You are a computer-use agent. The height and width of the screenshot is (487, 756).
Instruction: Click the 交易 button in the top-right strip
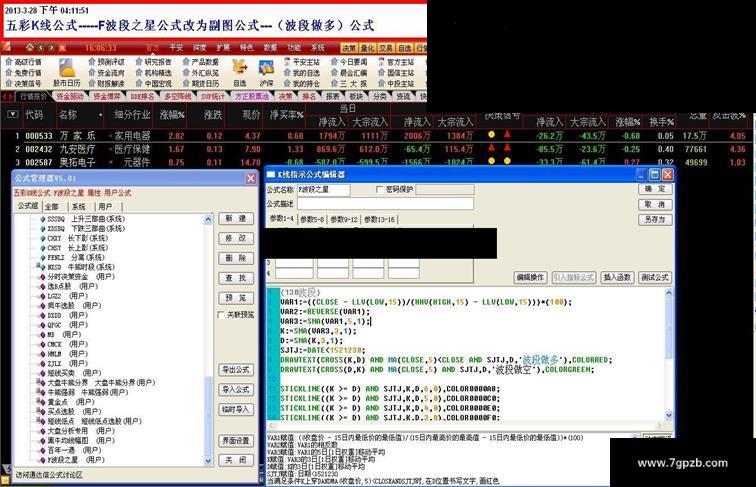[x=385, y=48]
